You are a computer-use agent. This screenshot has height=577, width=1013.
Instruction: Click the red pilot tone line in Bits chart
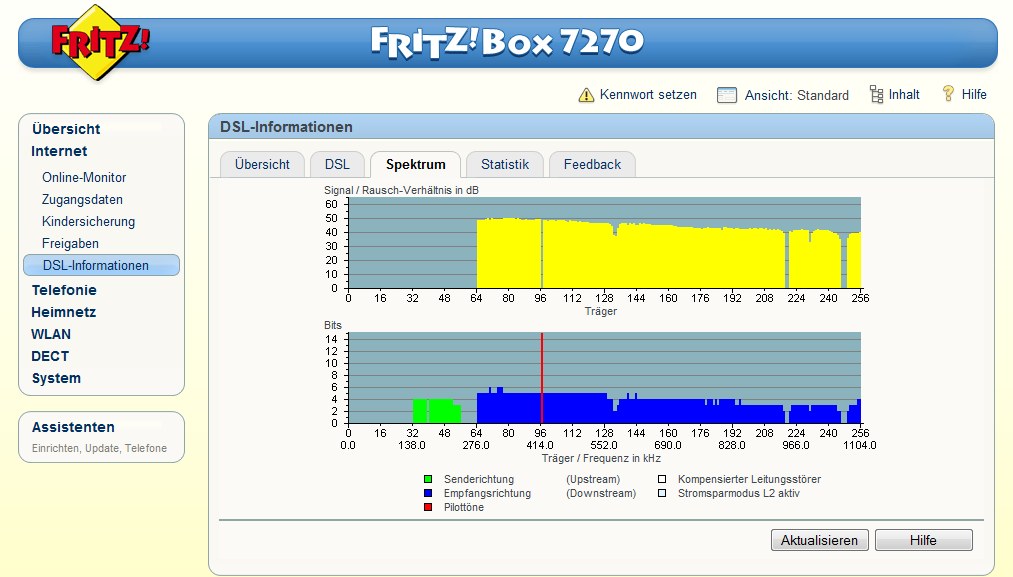coord(541,378)
